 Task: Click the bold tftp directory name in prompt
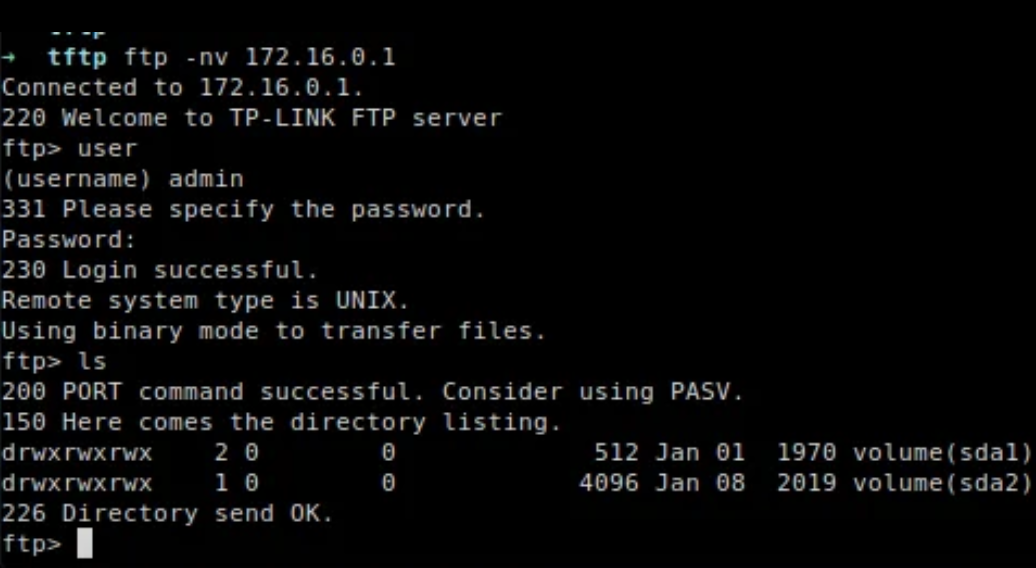click(78, 57)
